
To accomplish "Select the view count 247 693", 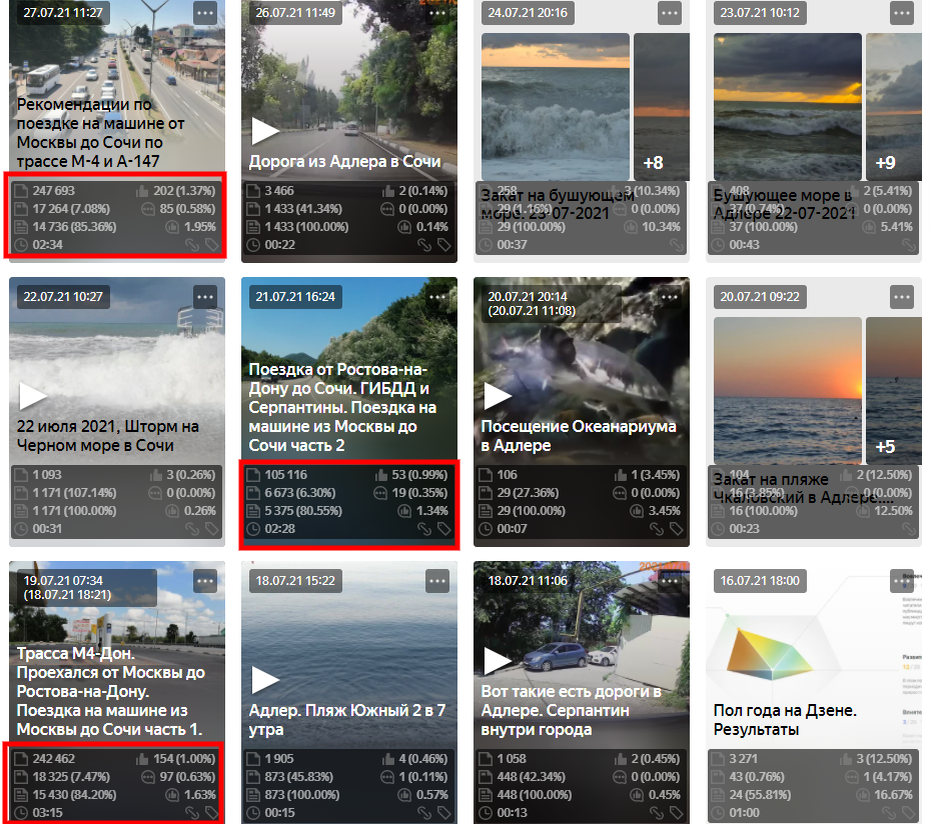I will point(53,190).
